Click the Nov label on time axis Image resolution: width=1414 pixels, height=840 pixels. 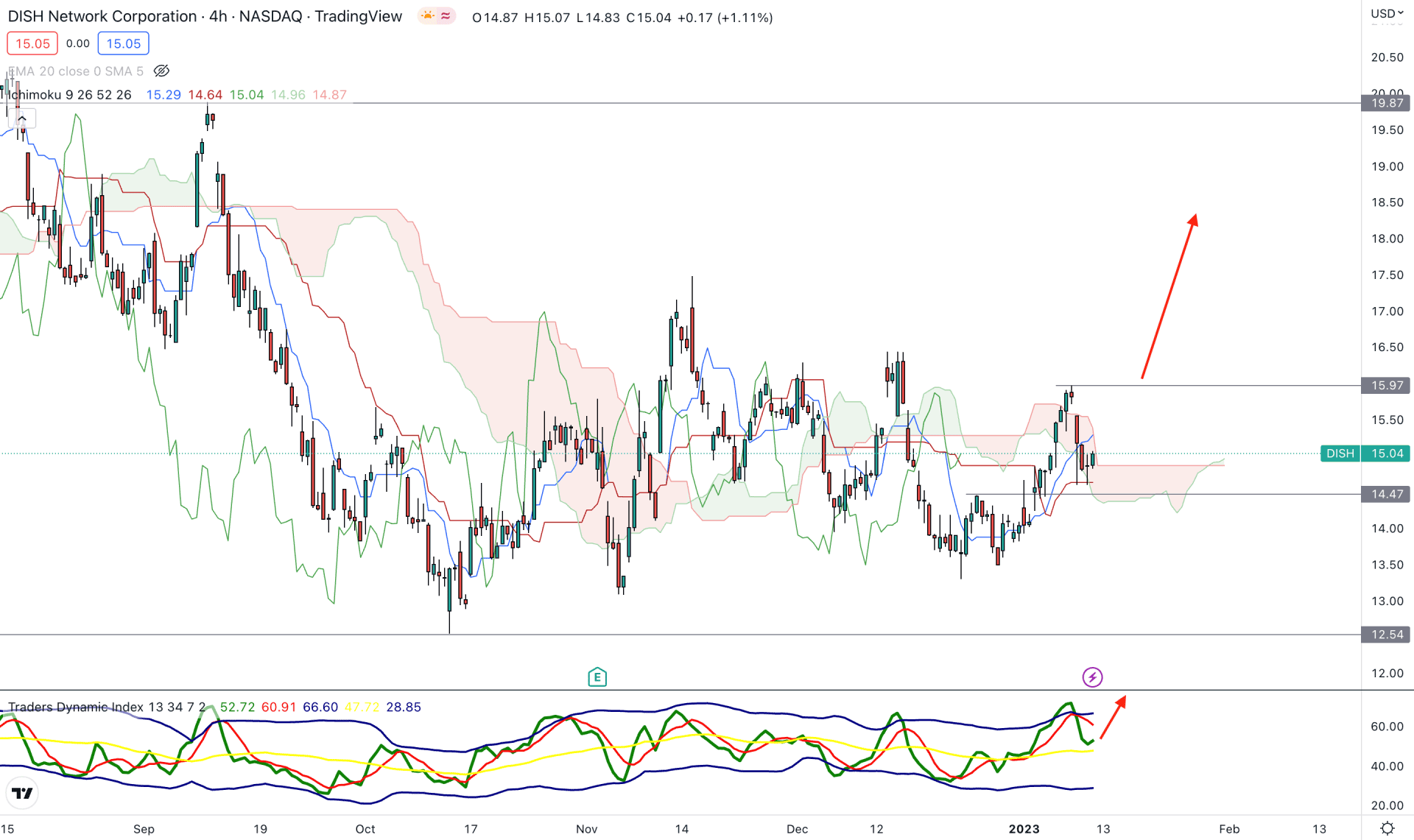586,829
